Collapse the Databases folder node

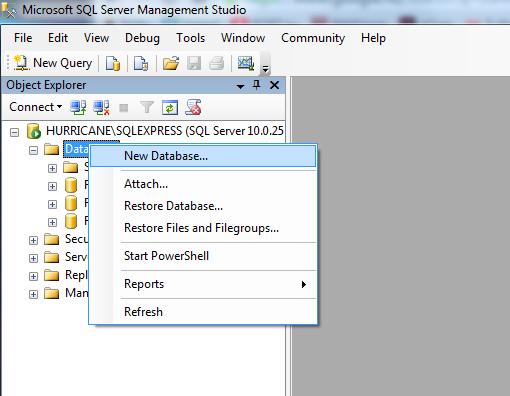[33, 150]
